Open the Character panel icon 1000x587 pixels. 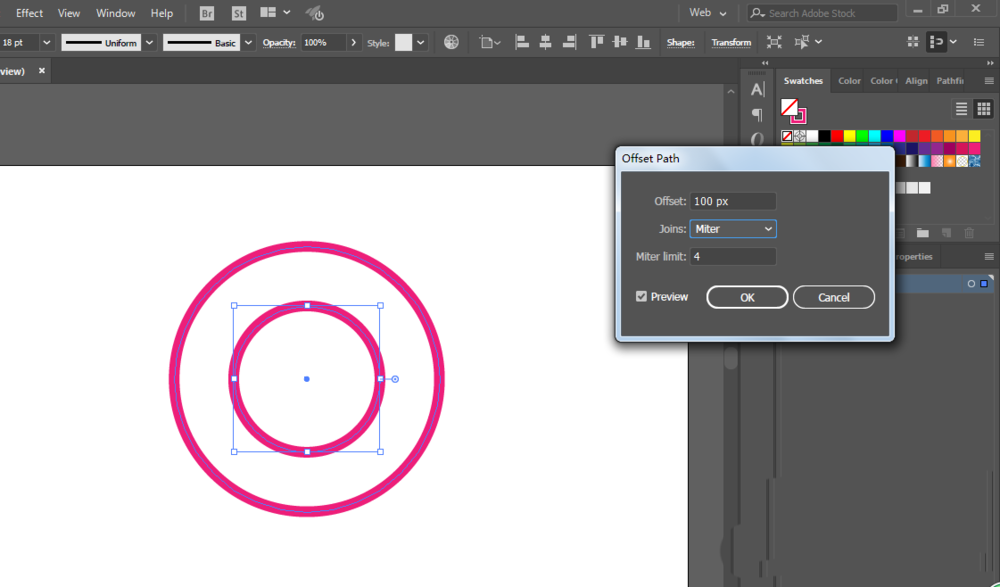point(757,90)
